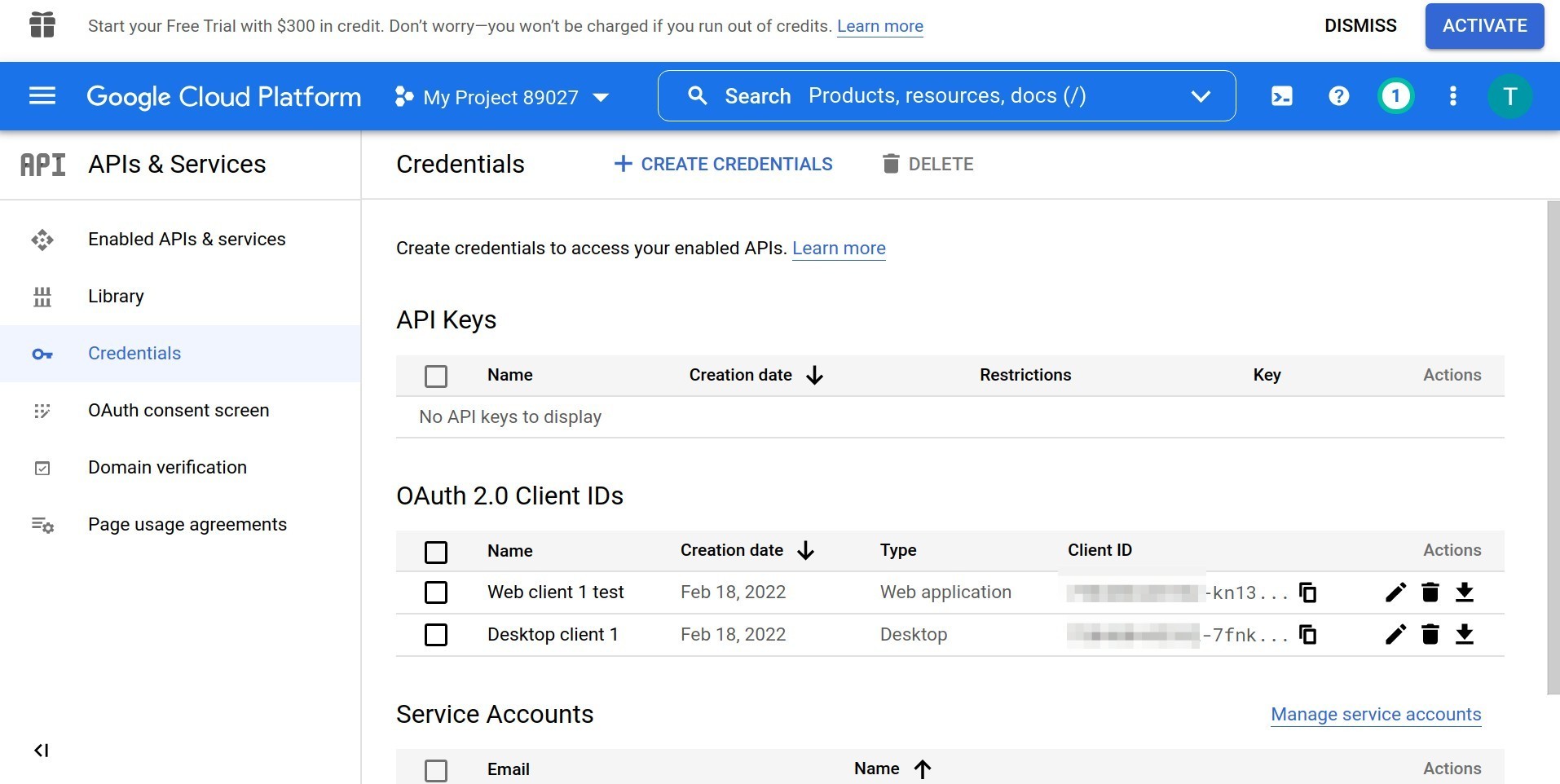The image size is (1560, 784).
Task: Download JSON for Desktop client 1
Action: 1465,635
